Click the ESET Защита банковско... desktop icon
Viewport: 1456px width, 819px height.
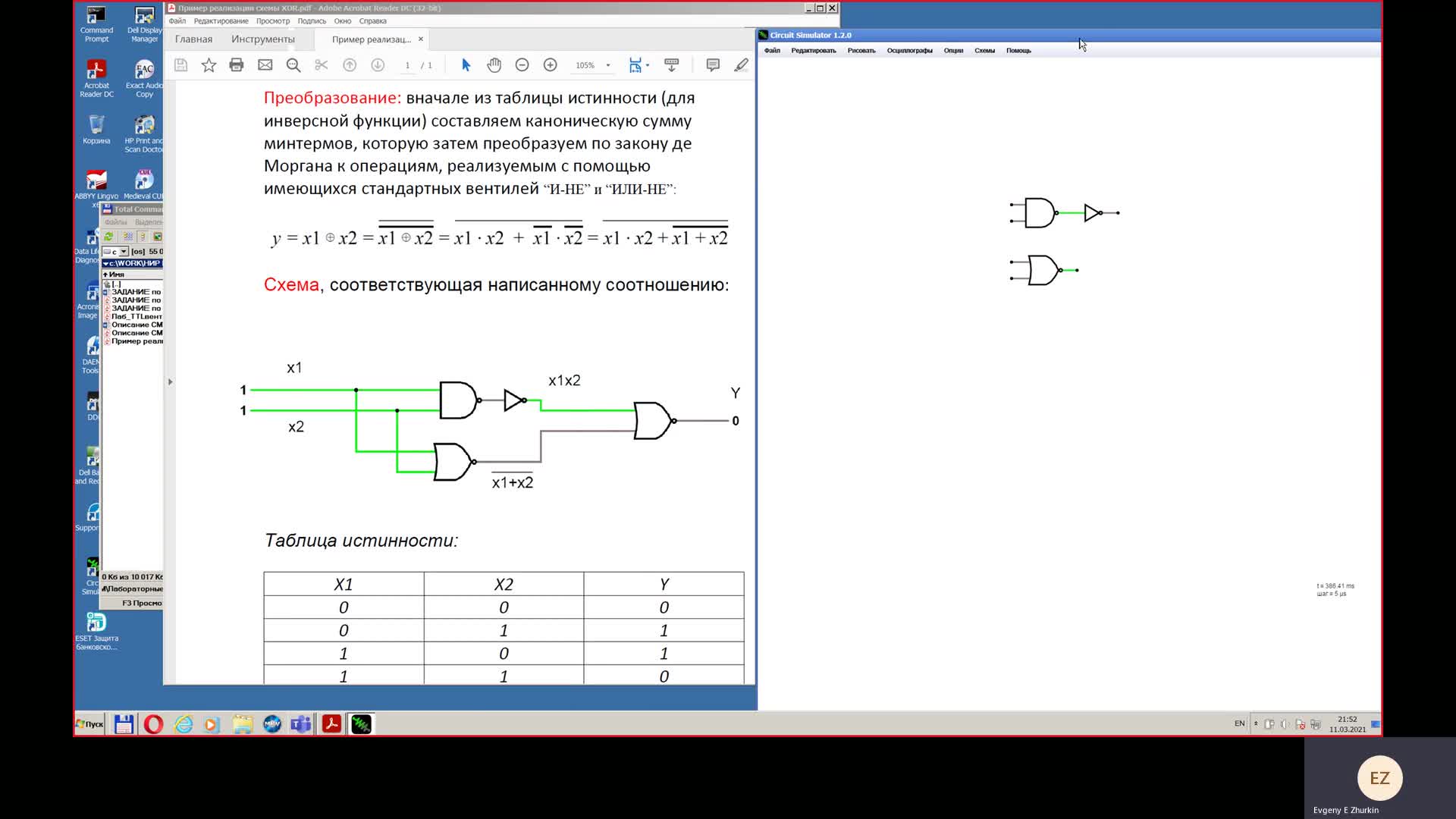[96, 632]
